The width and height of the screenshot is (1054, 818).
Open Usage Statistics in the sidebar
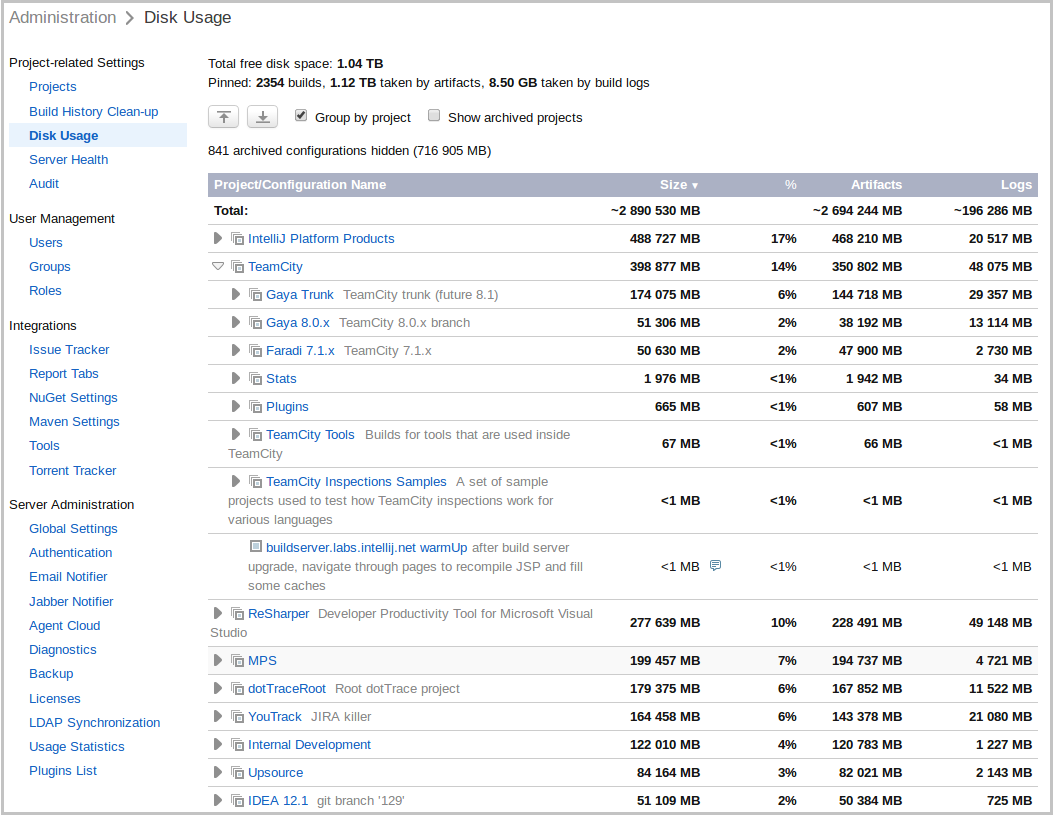tap(76, 746)
